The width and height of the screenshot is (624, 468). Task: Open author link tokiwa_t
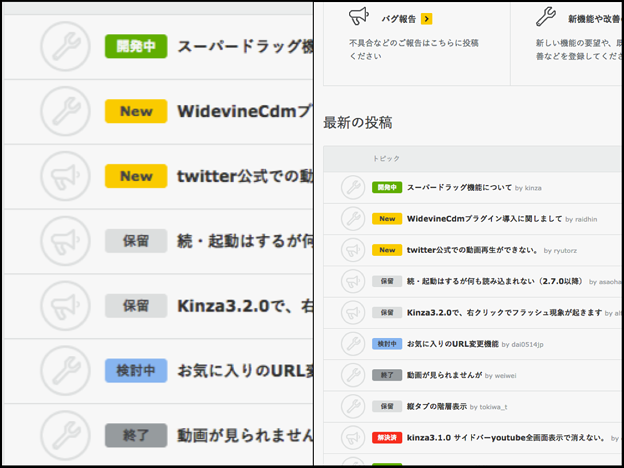pos(493,407)
